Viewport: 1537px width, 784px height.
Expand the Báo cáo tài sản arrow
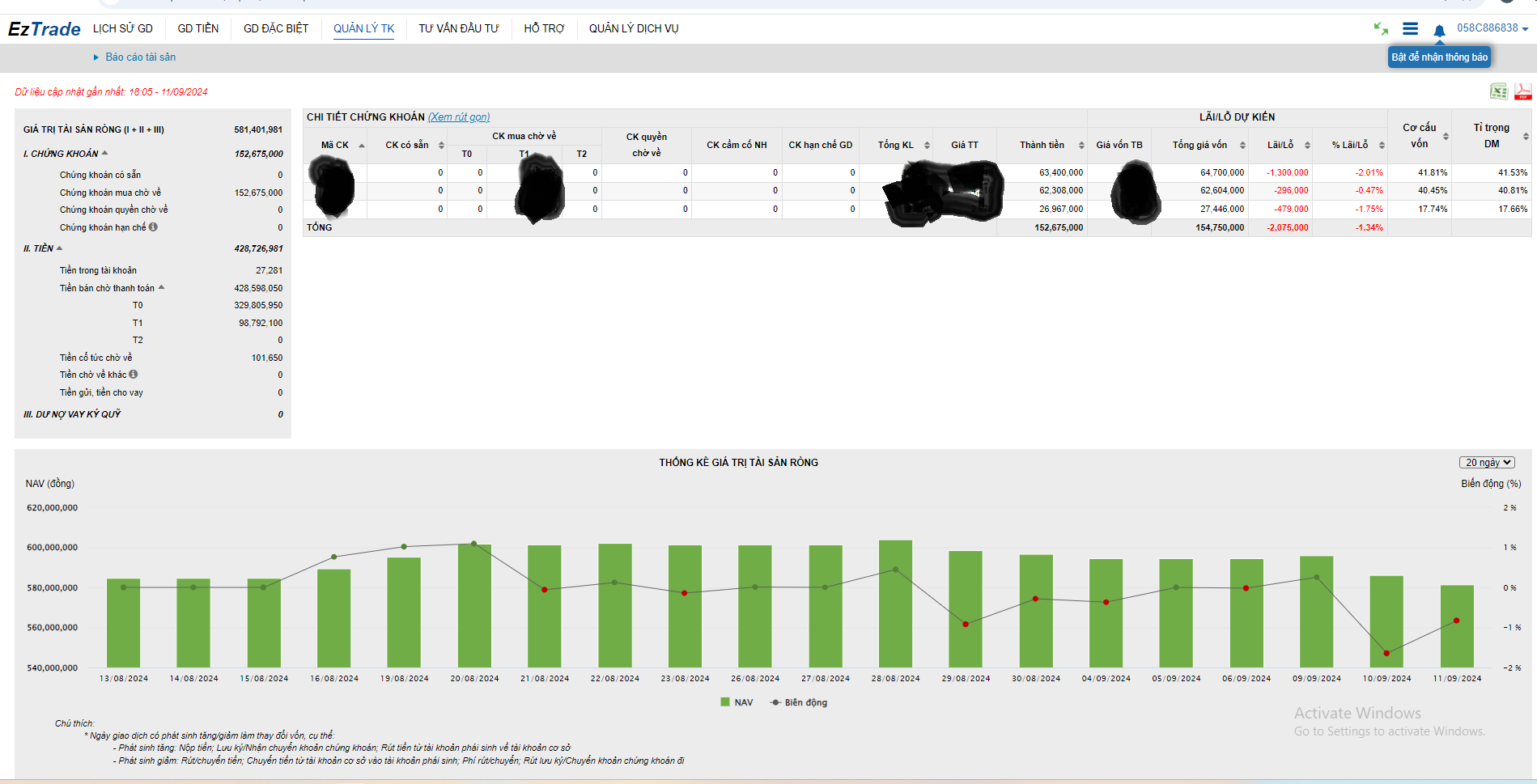pos(96,57)
